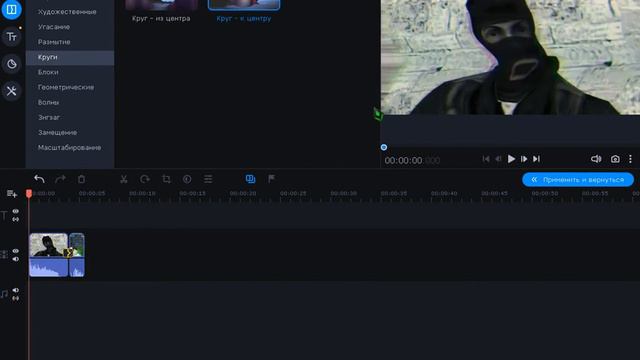Jump to the end of the clip
Viewport: 640px width, 360px height.
[536, 159]
